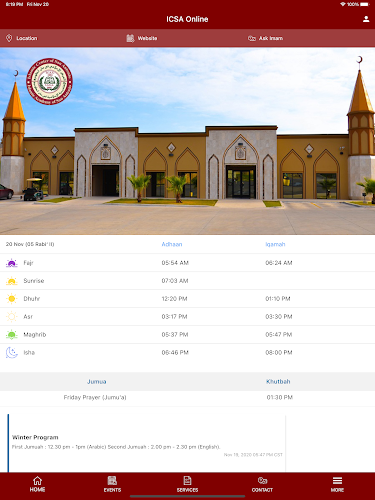Tap the Ask Imam chat icon

(252, 38)
